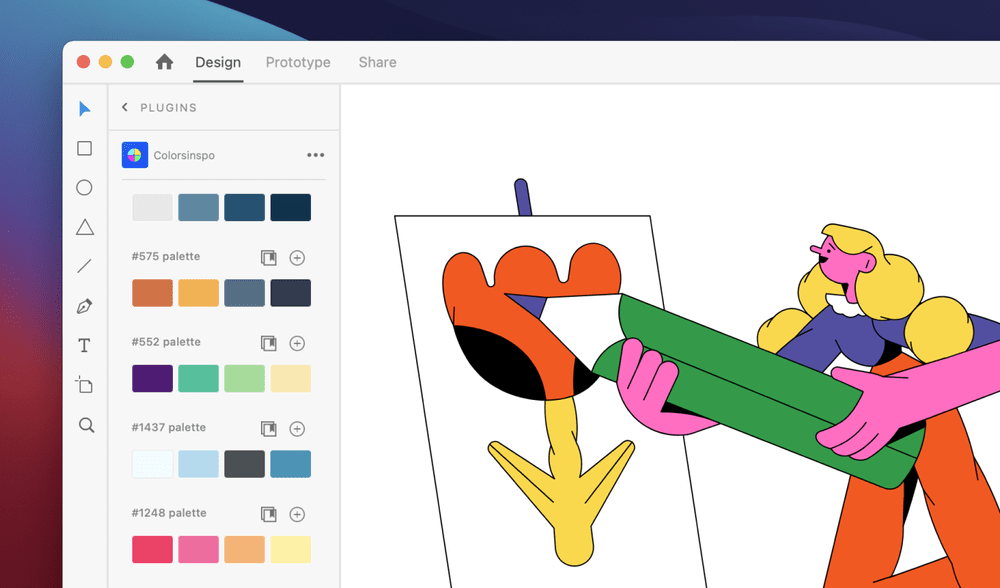Image resolution: width=1000 pixels, height=588 pixels.
Task: Open Colorsinspo plugin more options menu
Action: (315, 155)
